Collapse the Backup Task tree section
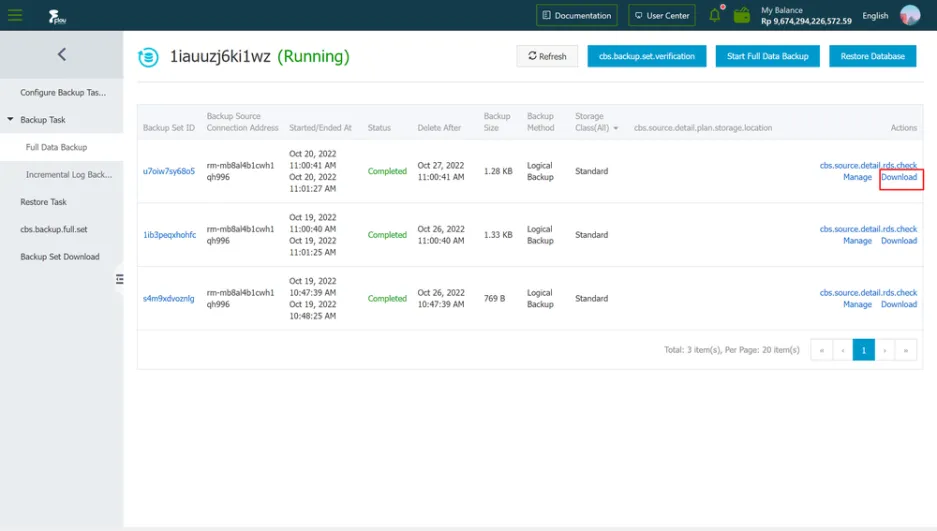The image size is (937, 531). 10,119
